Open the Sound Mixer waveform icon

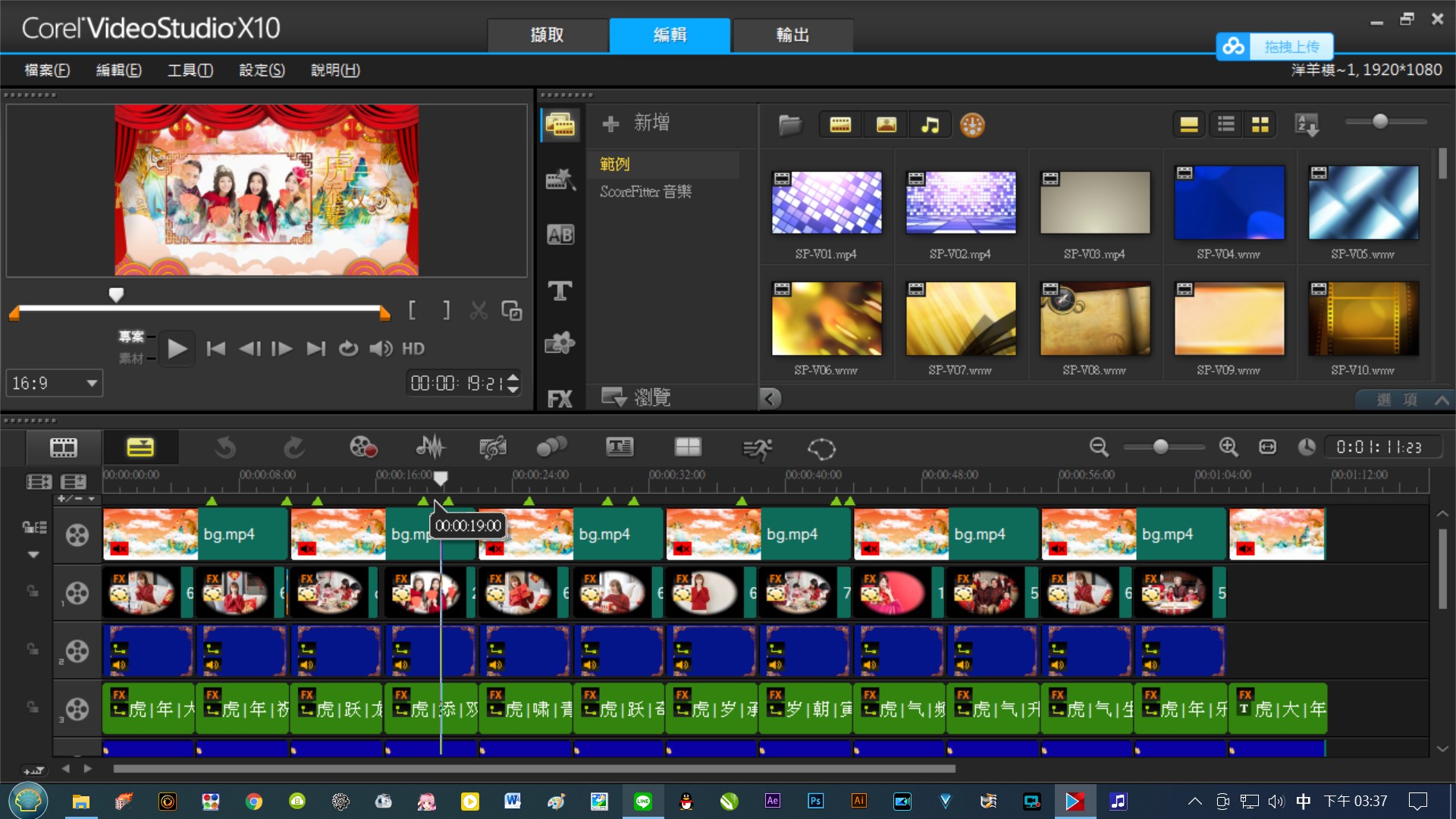pyautogui.click(x=431, y=447)
